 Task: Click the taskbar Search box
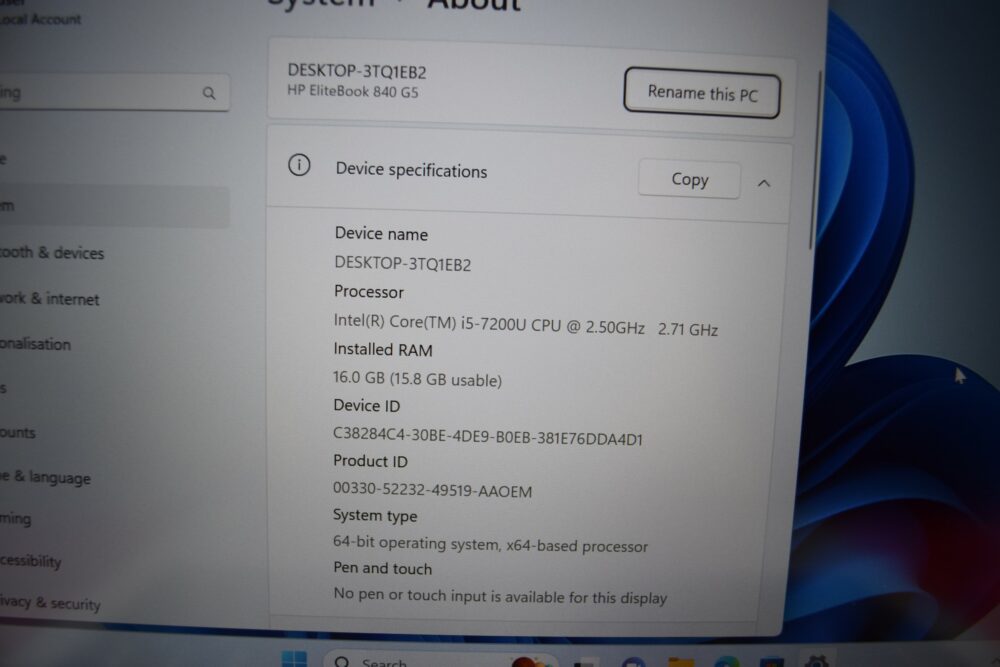point(440,660)
